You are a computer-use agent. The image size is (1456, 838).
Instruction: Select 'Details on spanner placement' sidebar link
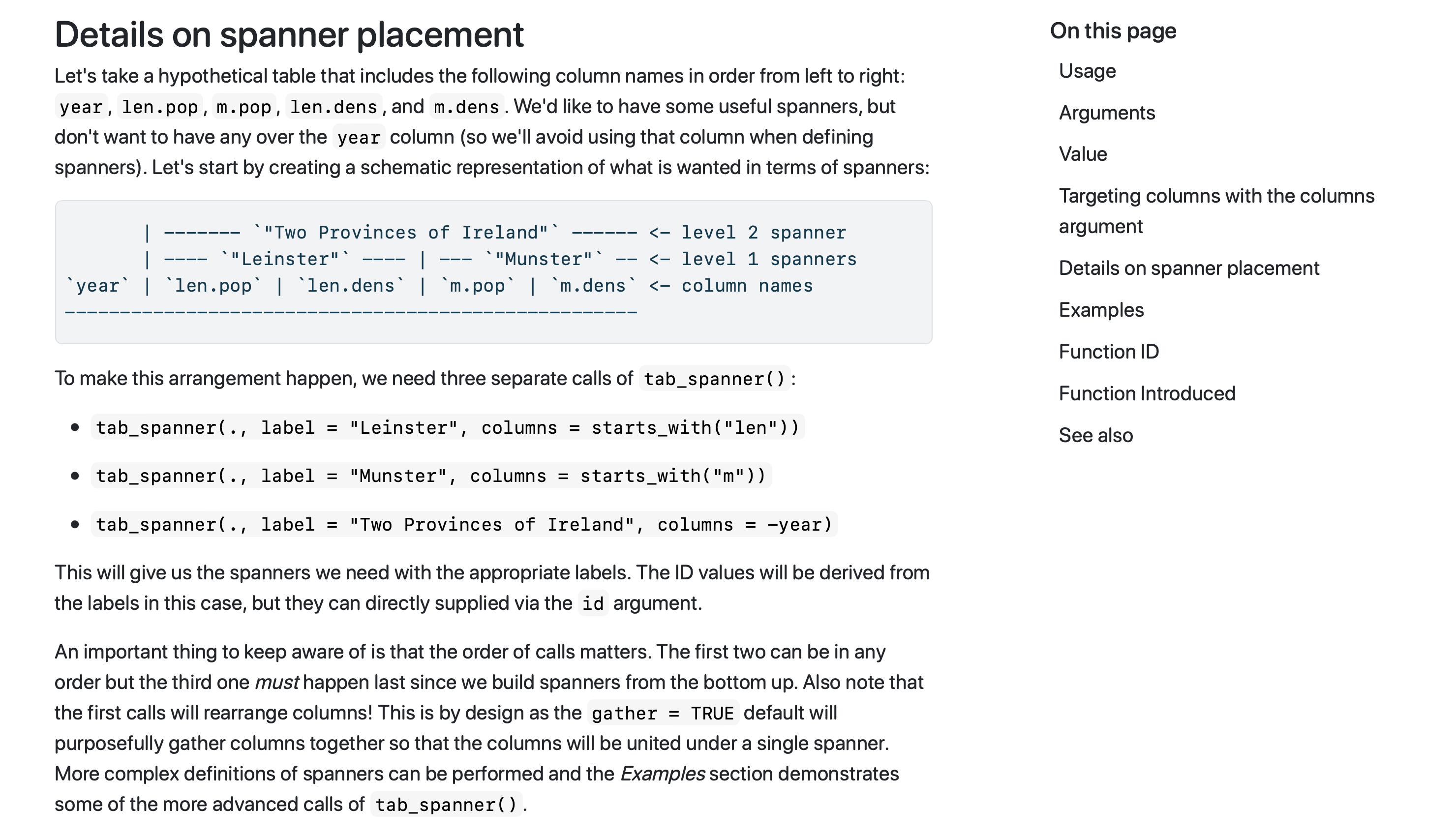[1188, 268]
